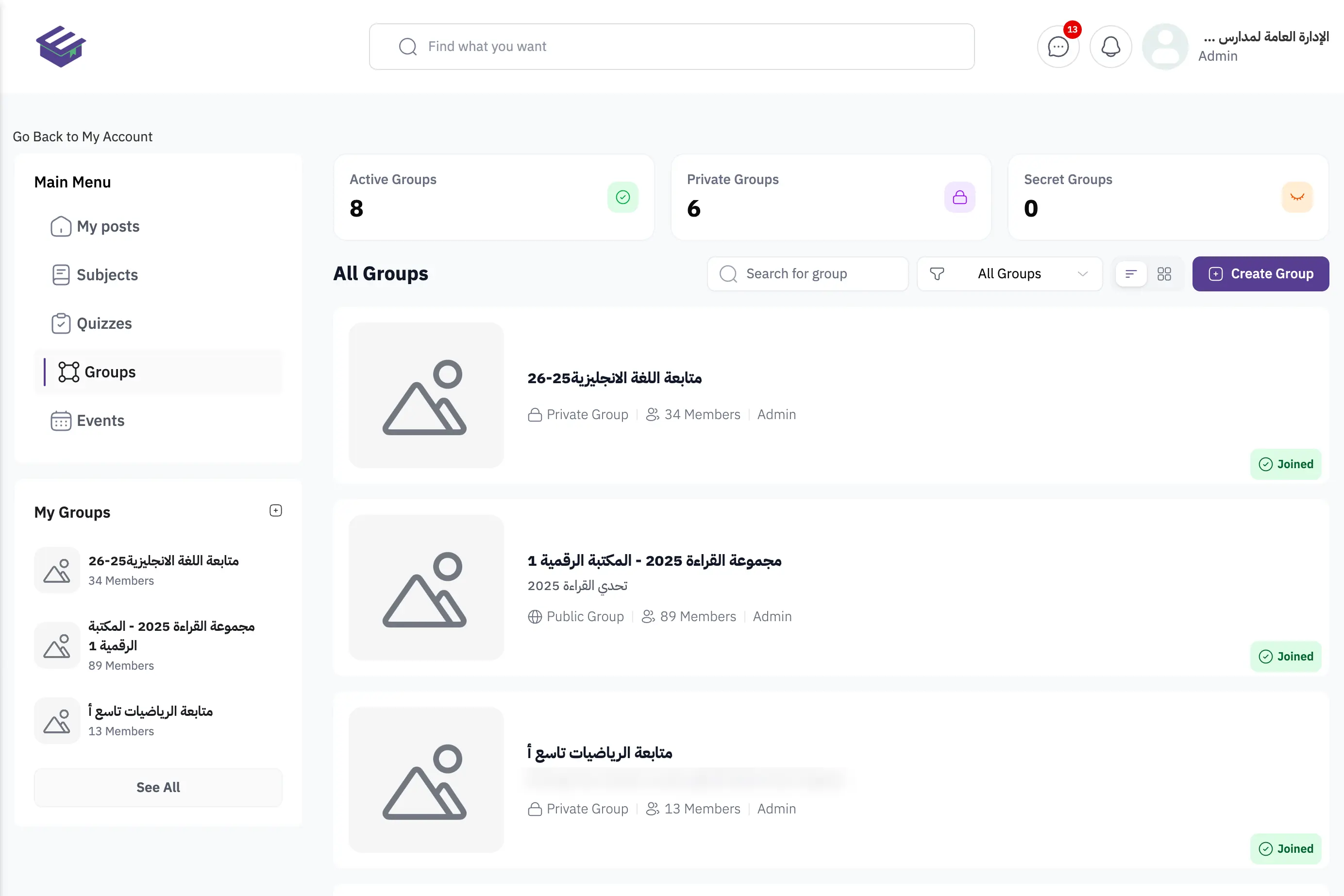Click the All Groups heading
The height and width of the screenshot is (896, 1344).
(x=381, y=273)
